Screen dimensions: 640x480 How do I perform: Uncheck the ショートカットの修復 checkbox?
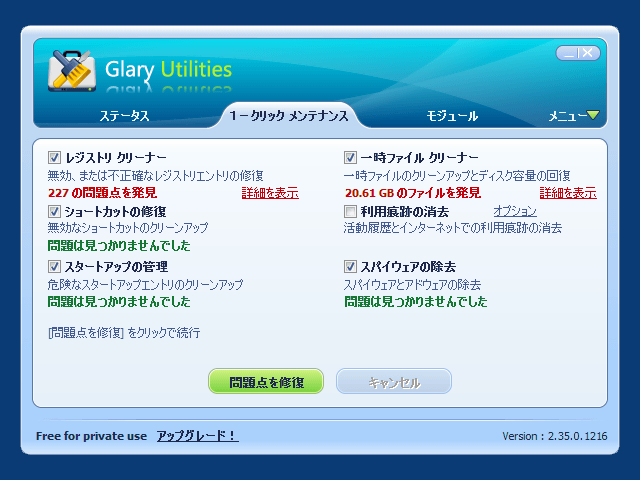coord(54,211)
